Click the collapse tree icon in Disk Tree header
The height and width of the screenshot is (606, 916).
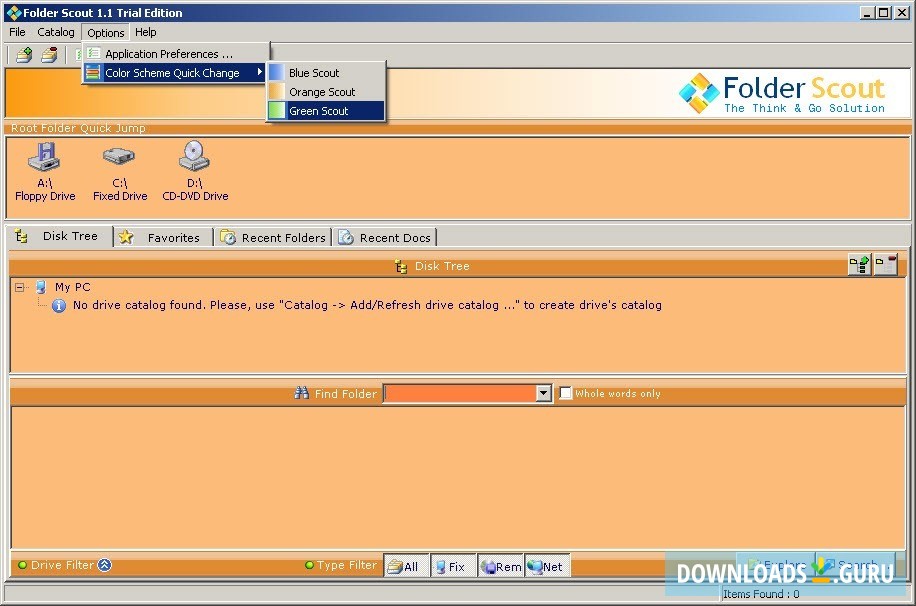(886, 265)
